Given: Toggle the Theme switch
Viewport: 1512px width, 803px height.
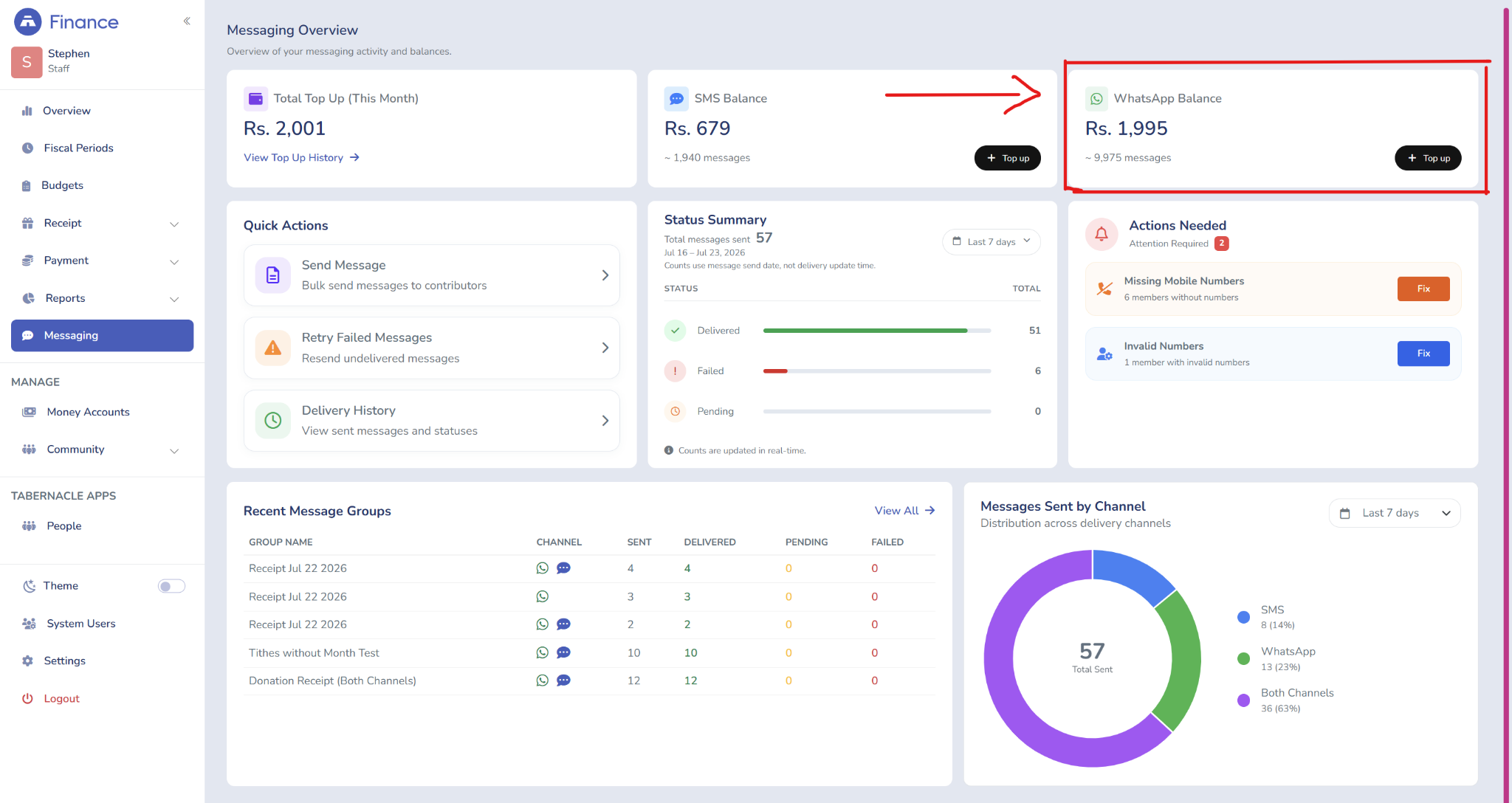Looking at the screenshot, I should point(171,586).
